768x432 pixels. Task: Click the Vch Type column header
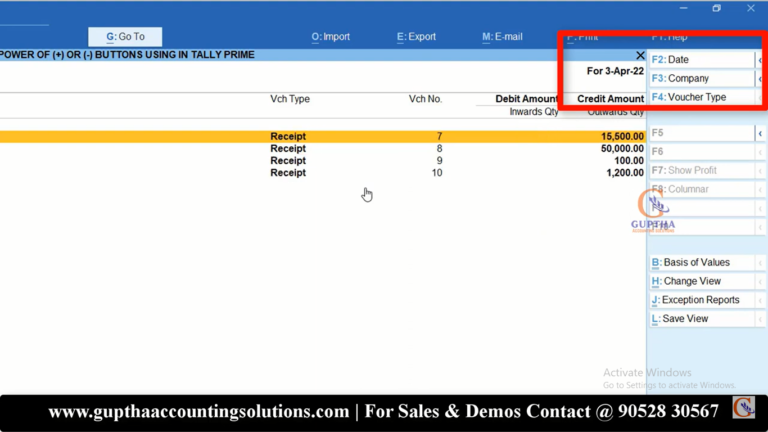[x=290, y=99]
